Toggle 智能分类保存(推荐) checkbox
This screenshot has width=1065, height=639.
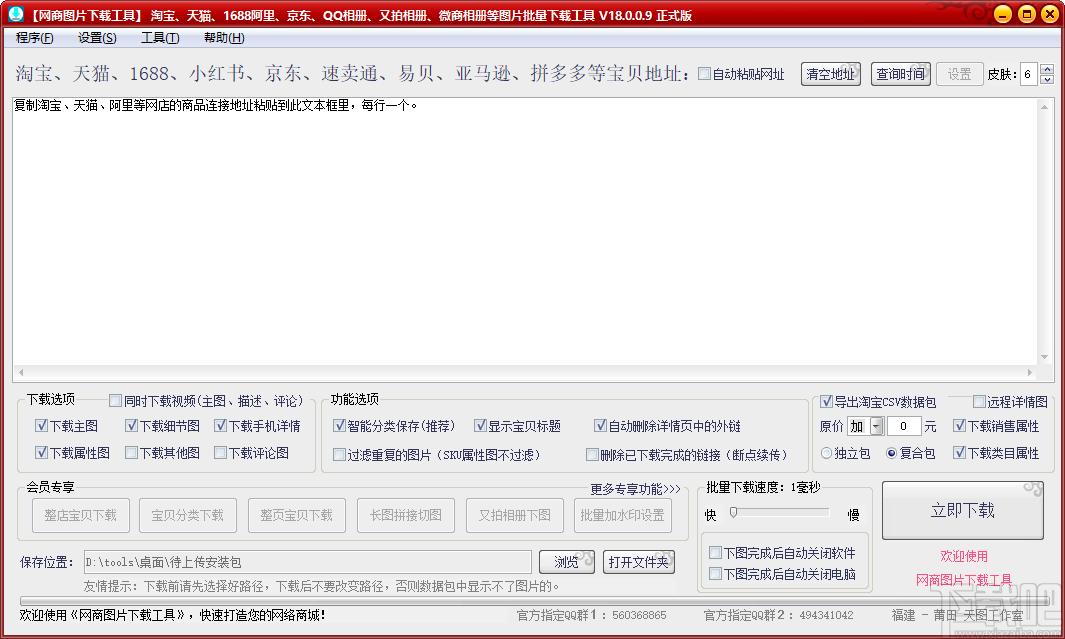[340, 426]
